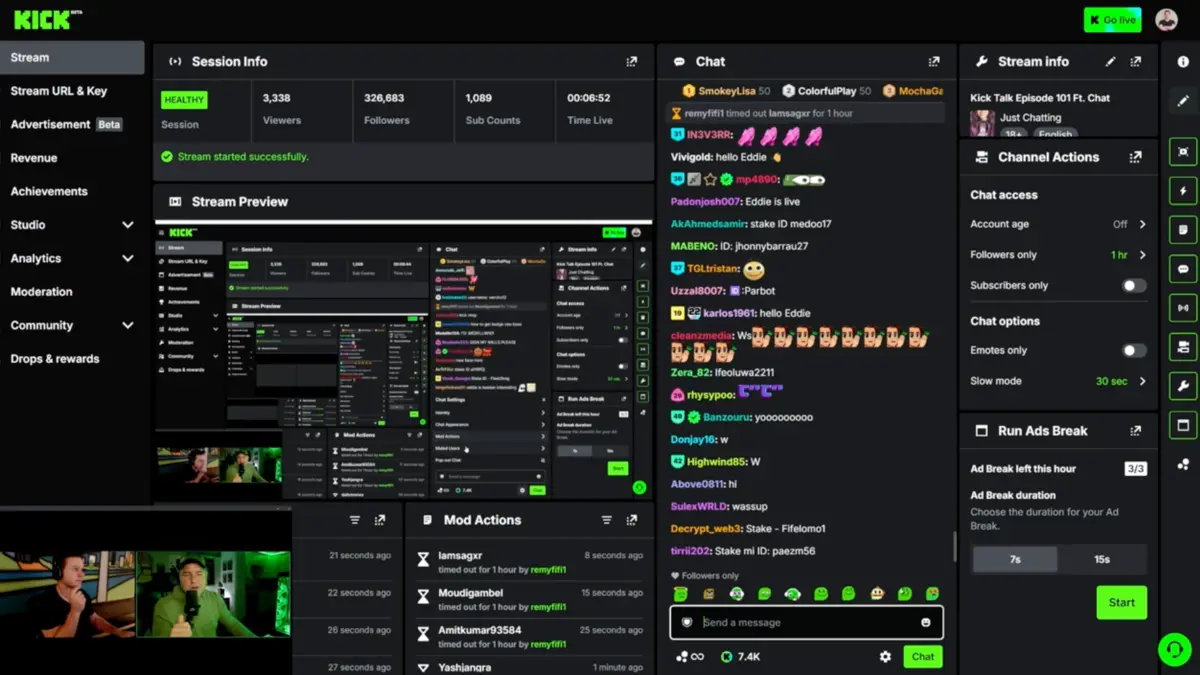Open Slow mode 30 sec setting

click(1120, 381)
